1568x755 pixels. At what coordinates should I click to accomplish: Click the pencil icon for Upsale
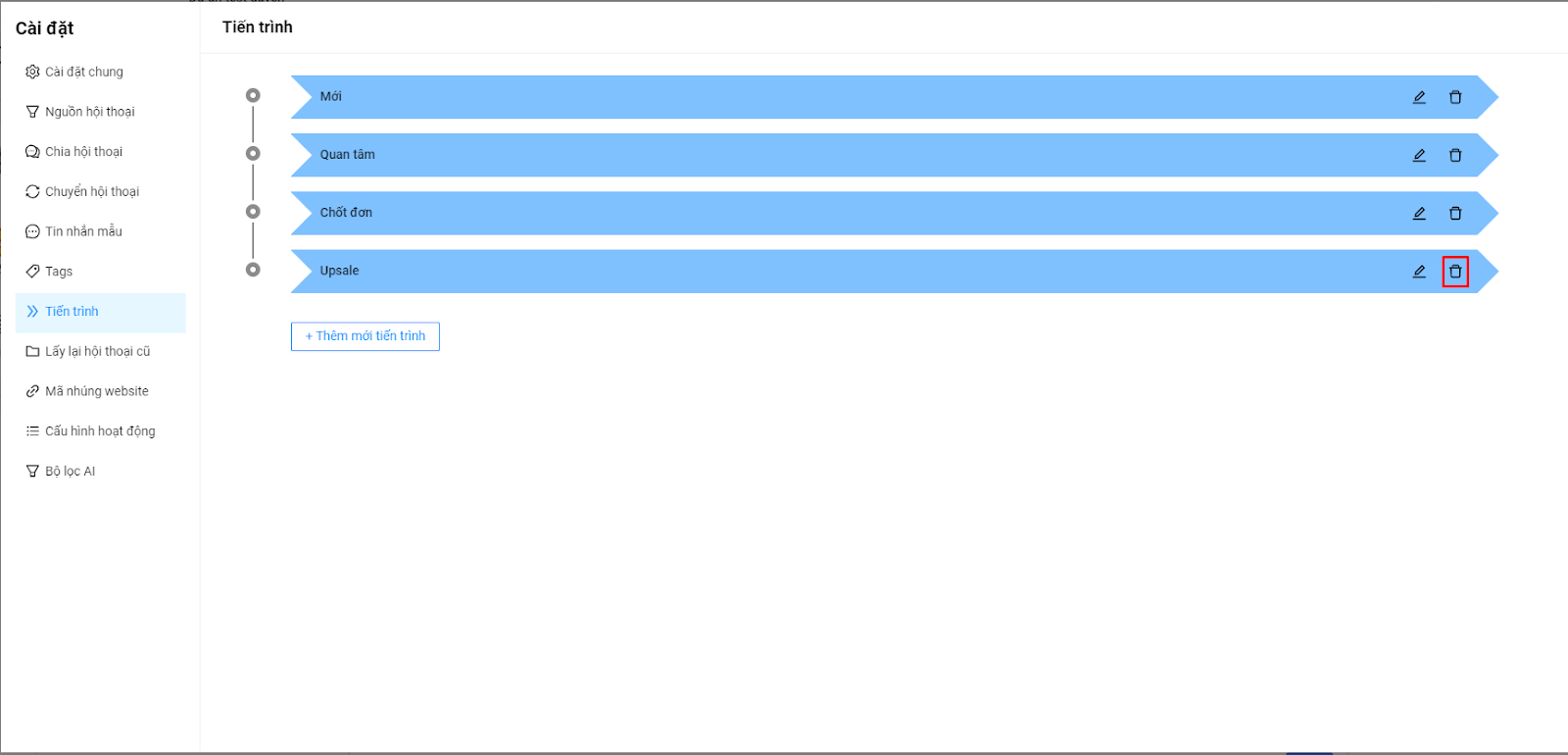pyautogui.click(x=1419, y=272)
